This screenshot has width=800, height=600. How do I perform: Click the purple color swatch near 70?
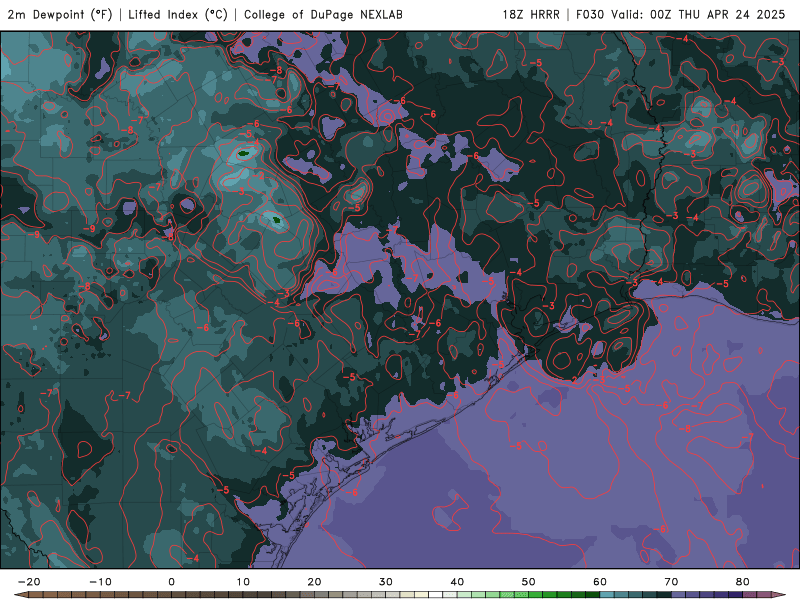(x=678, y=595)
